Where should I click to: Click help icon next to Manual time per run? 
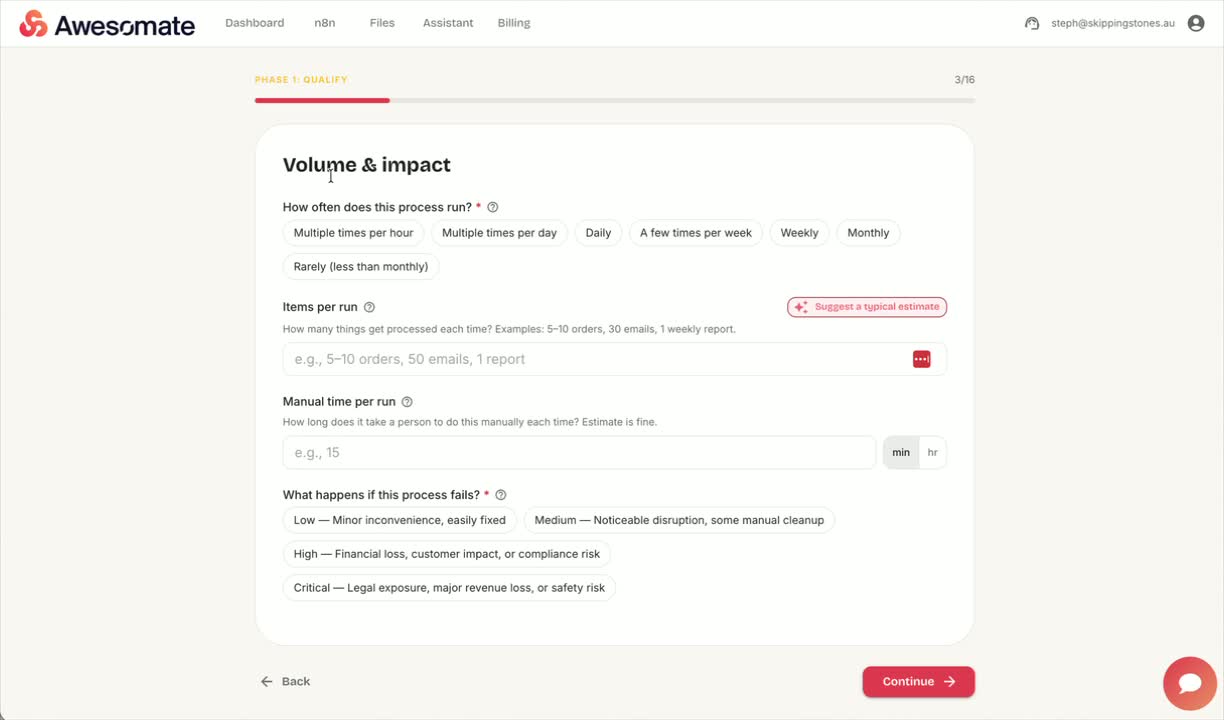point(407,402)
